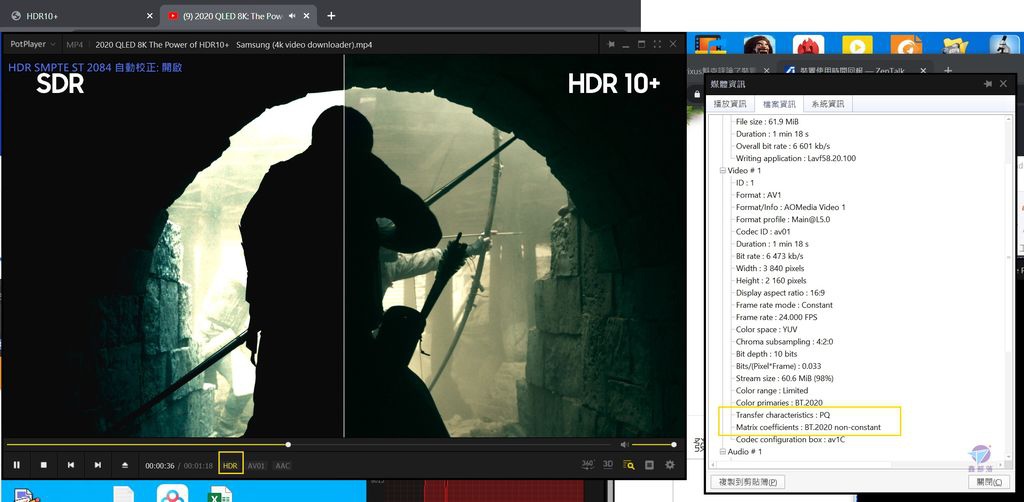Mute audio via the speaker icon
This screenshot has width=1024, height=502.
(x=625, y=445)
